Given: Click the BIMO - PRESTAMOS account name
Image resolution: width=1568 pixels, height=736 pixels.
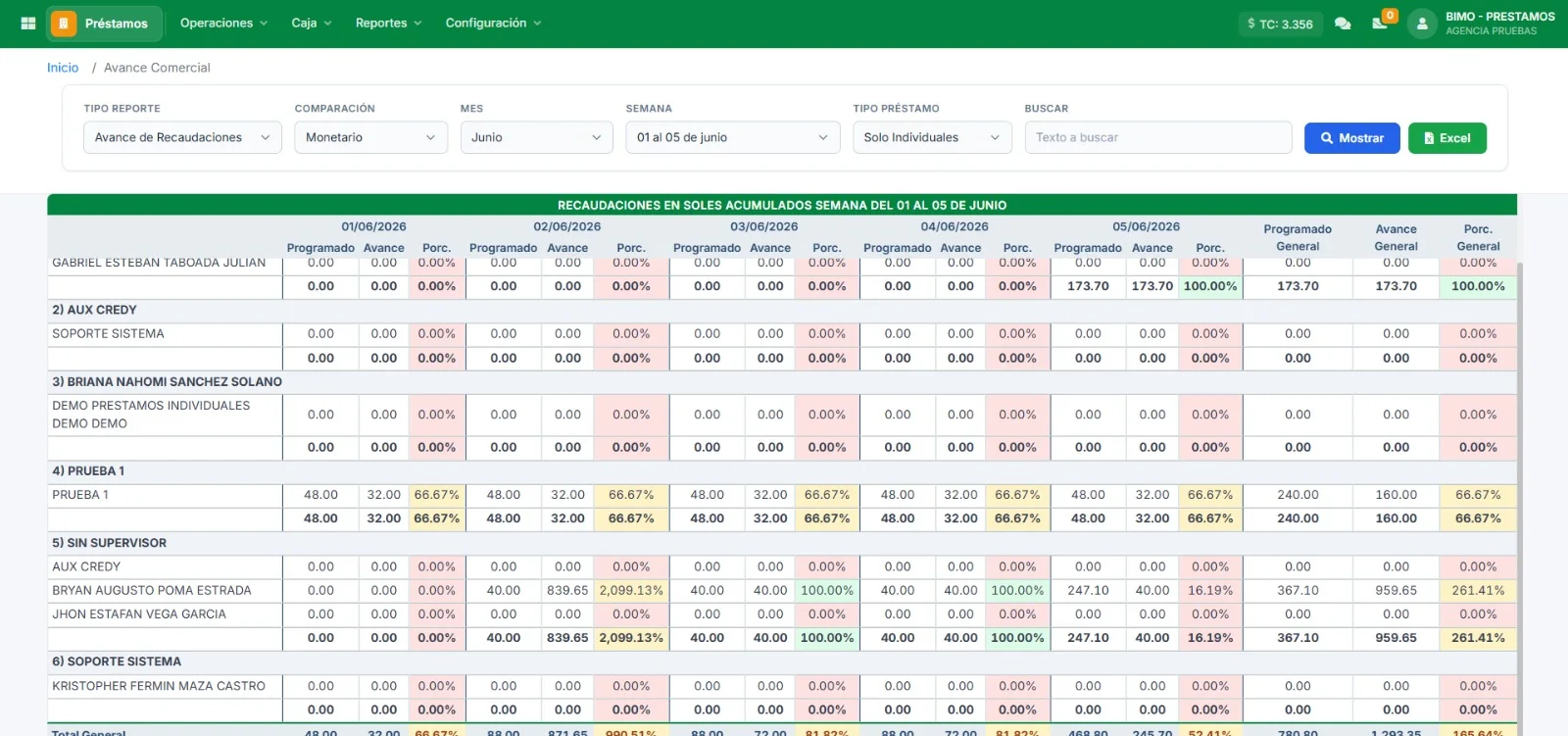Looking at the screenshot, I should point(1499,17).
